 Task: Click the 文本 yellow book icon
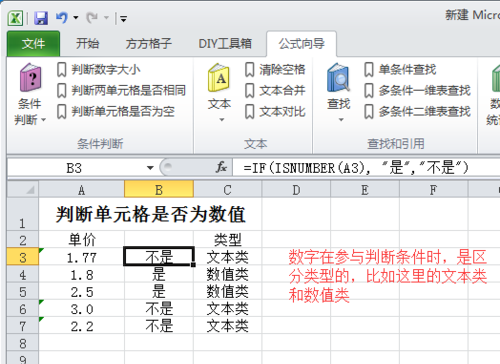point(219,78)
